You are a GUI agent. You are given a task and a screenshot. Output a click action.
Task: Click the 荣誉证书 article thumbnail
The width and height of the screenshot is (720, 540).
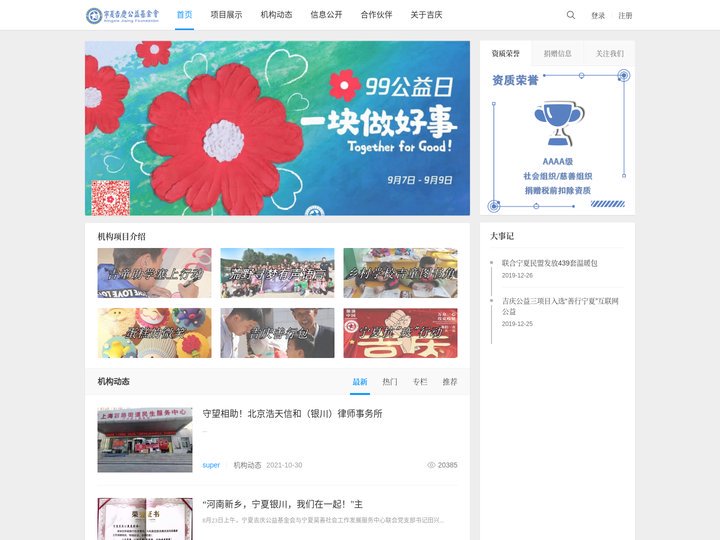pyautogui.click(x=145, y=519)
